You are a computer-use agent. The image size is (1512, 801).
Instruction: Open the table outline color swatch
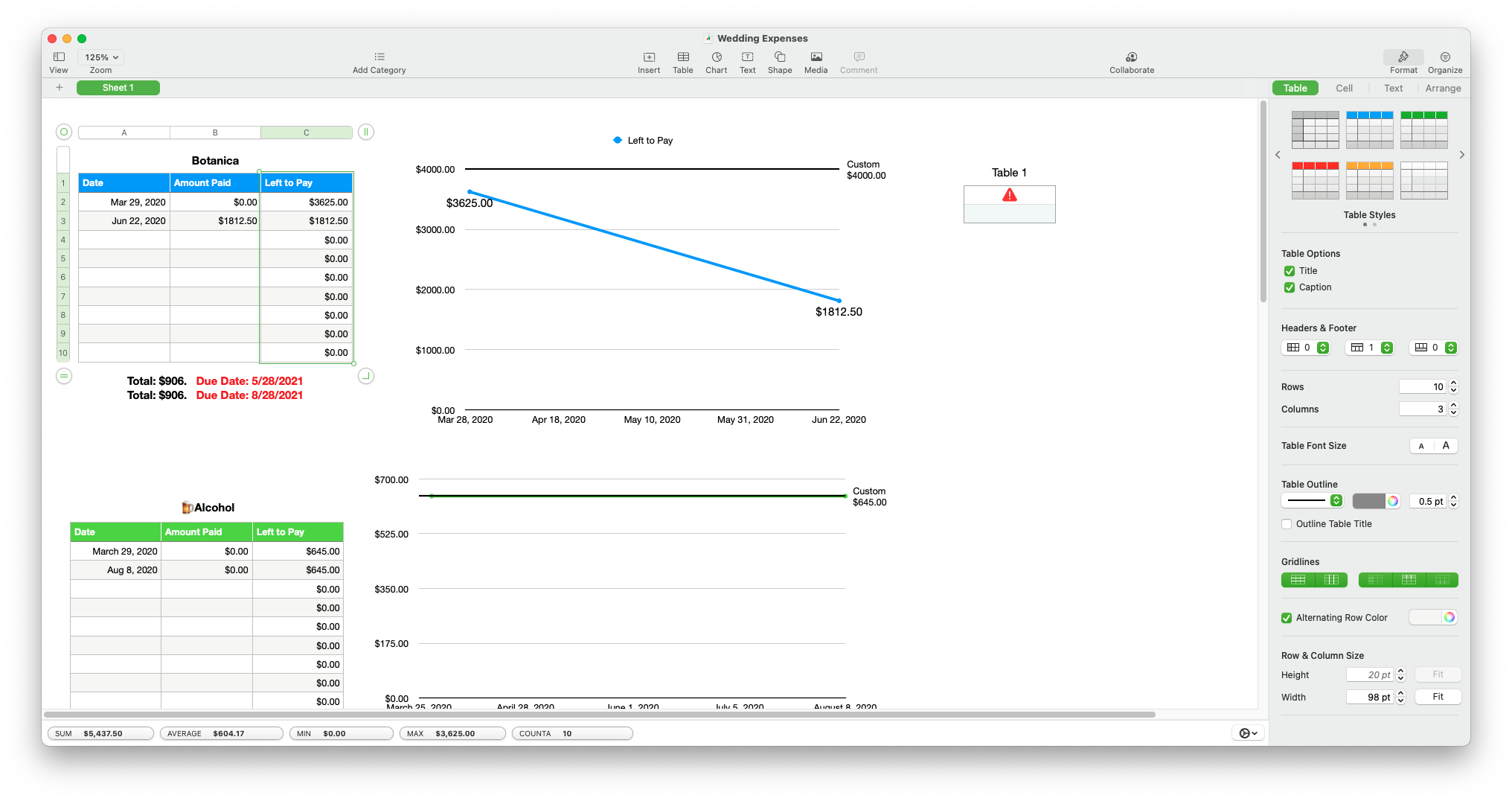1368,501
